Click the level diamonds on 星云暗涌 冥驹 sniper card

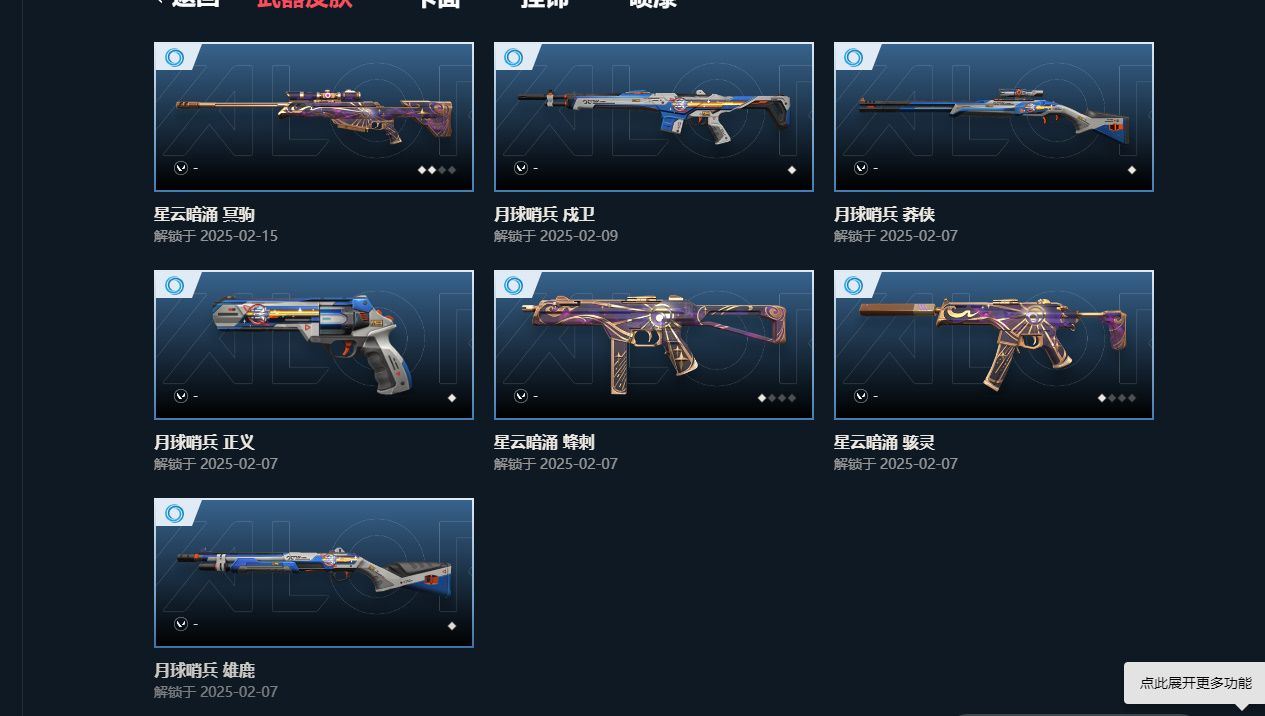point(437,170)
